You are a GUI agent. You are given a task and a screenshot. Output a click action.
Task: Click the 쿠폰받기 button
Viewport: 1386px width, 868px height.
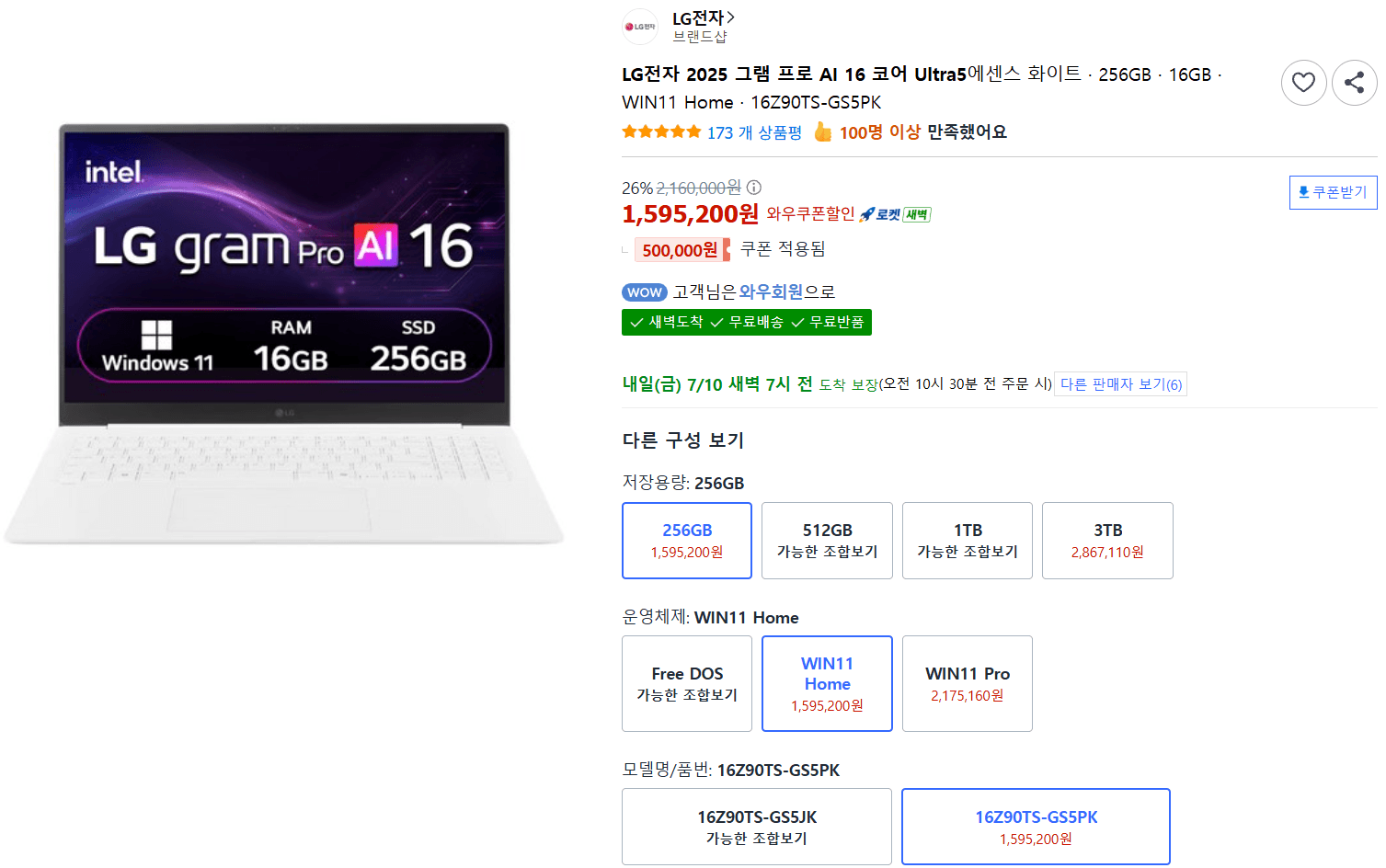click(1333, 192)
